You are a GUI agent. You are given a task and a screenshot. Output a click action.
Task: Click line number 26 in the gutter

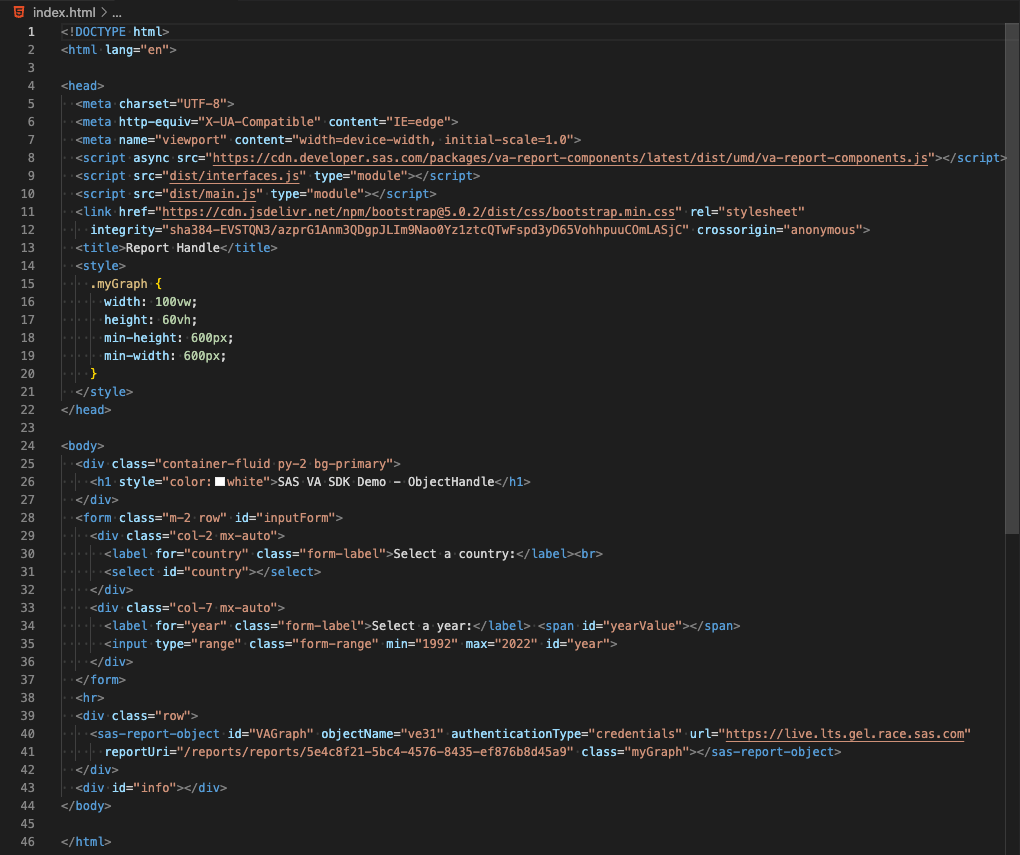tap(28, 481)
